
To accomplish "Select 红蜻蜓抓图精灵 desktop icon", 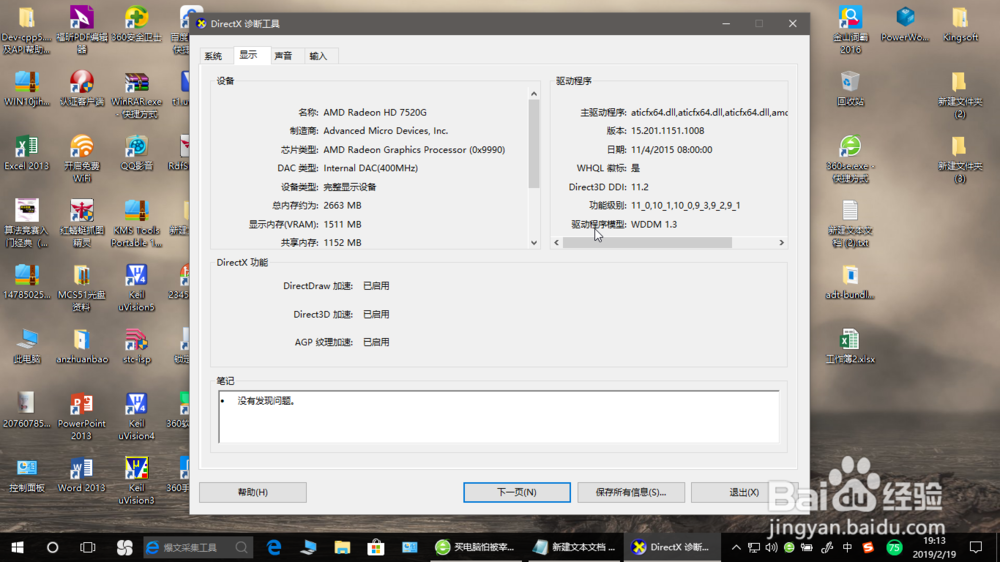I will [82, 223].
